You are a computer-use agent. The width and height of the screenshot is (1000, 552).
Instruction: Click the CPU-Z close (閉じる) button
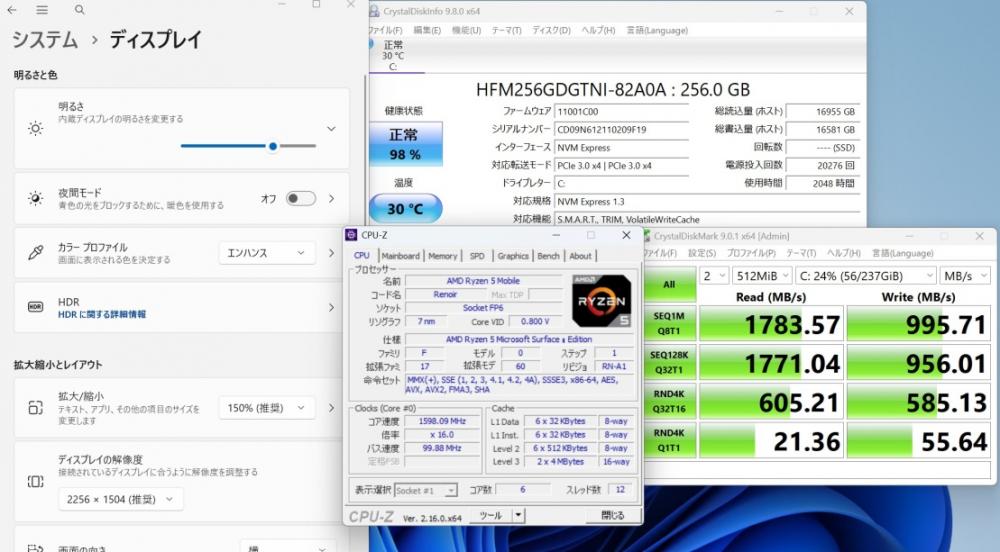click(x=612, y=515)
